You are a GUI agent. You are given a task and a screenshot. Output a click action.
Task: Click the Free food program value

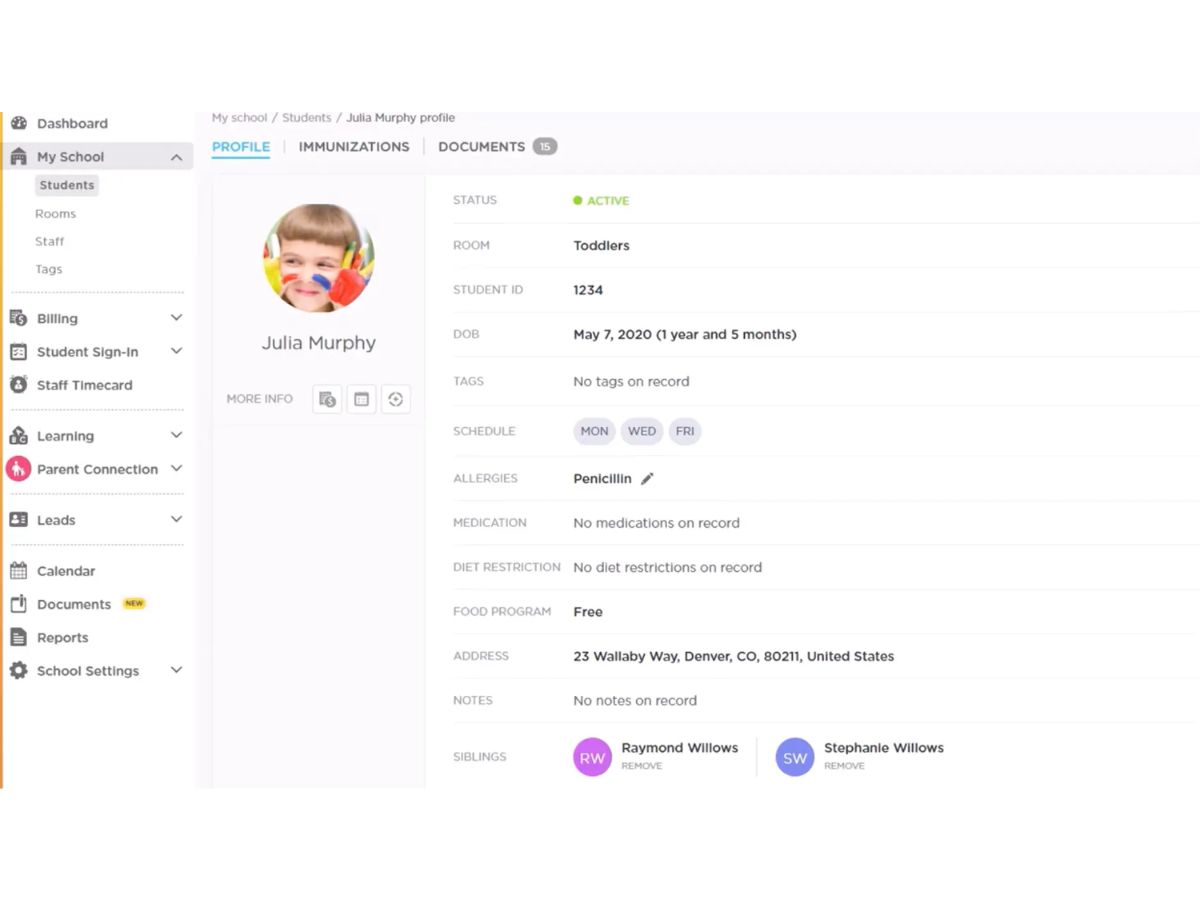[588, 612]
